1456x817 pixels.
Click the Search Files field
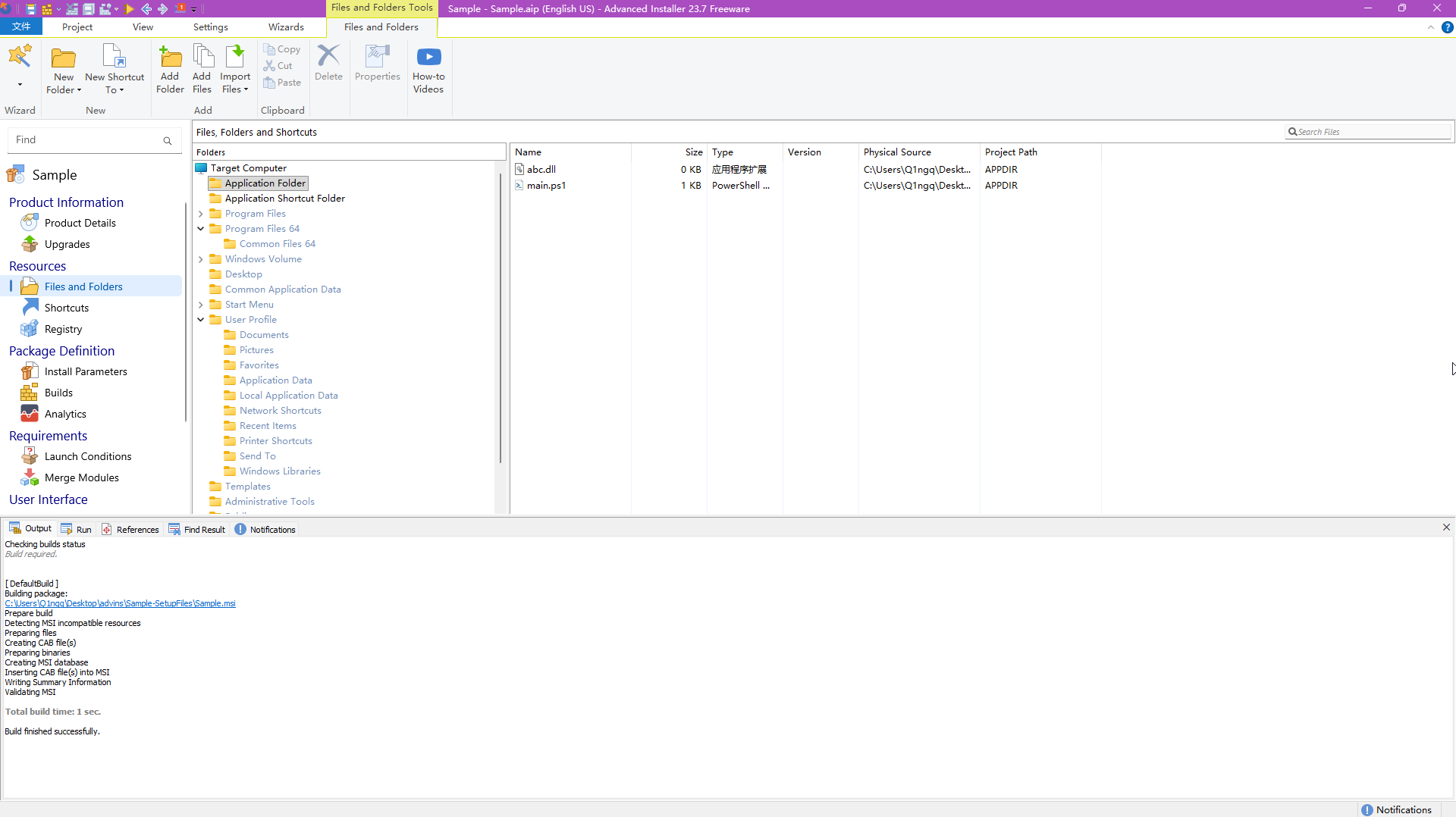coord(1368,132)
